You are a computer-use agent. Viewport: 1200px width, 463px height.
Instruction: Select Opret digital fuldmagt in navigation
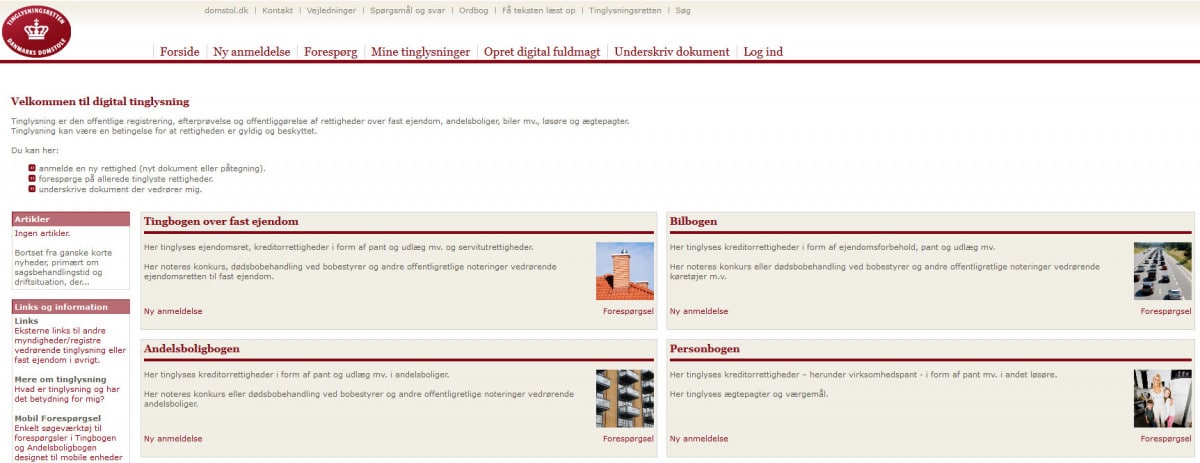(542, 52)
